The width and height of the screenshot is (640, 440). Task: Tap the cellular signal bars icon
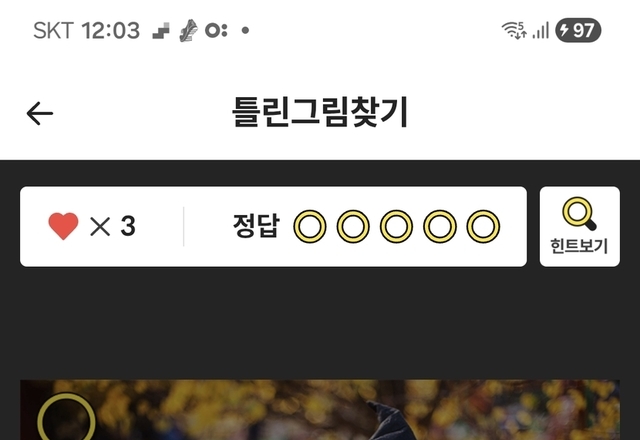[x=540, y=31]
